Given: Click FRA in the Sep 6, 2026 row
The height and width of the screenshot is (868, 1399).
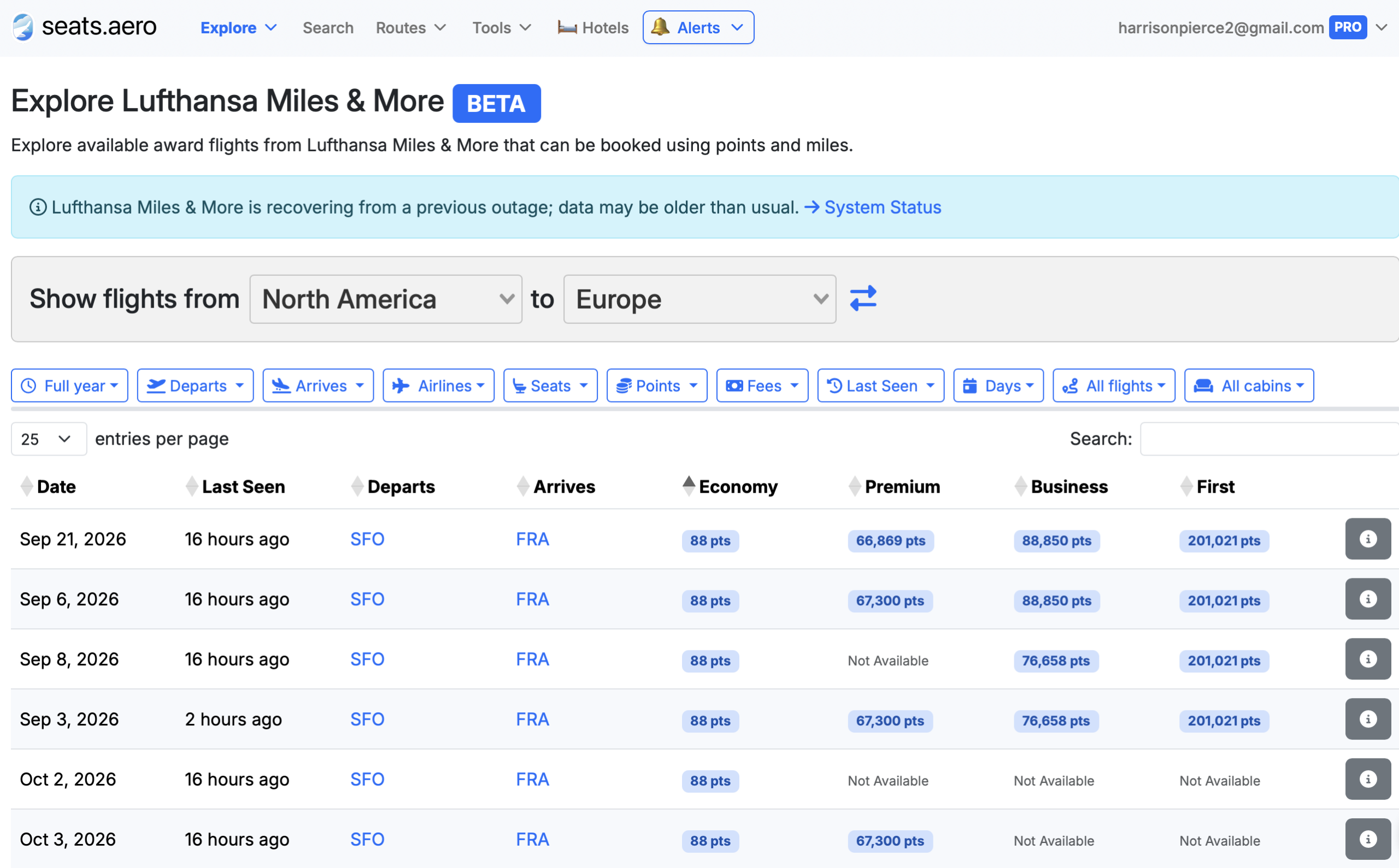Looking at the screenshot, I should [532, 599].
